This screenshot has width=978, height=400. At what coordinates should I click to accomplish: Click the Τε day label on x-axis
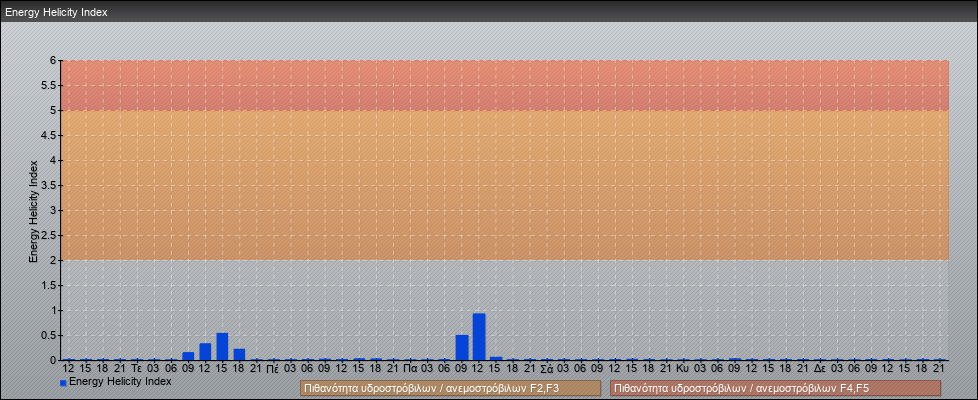tap(137, 369)
